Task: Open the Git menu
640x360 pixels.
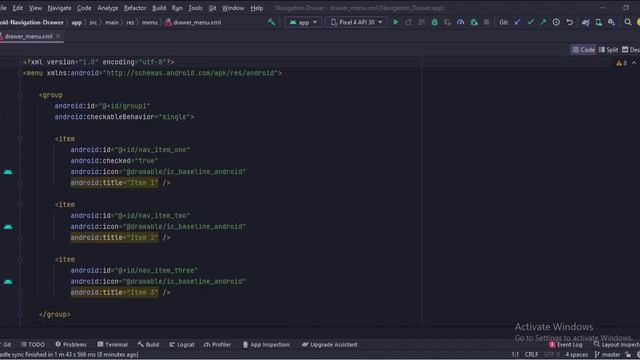Action: pyautogui.click(x=212, y=8)
